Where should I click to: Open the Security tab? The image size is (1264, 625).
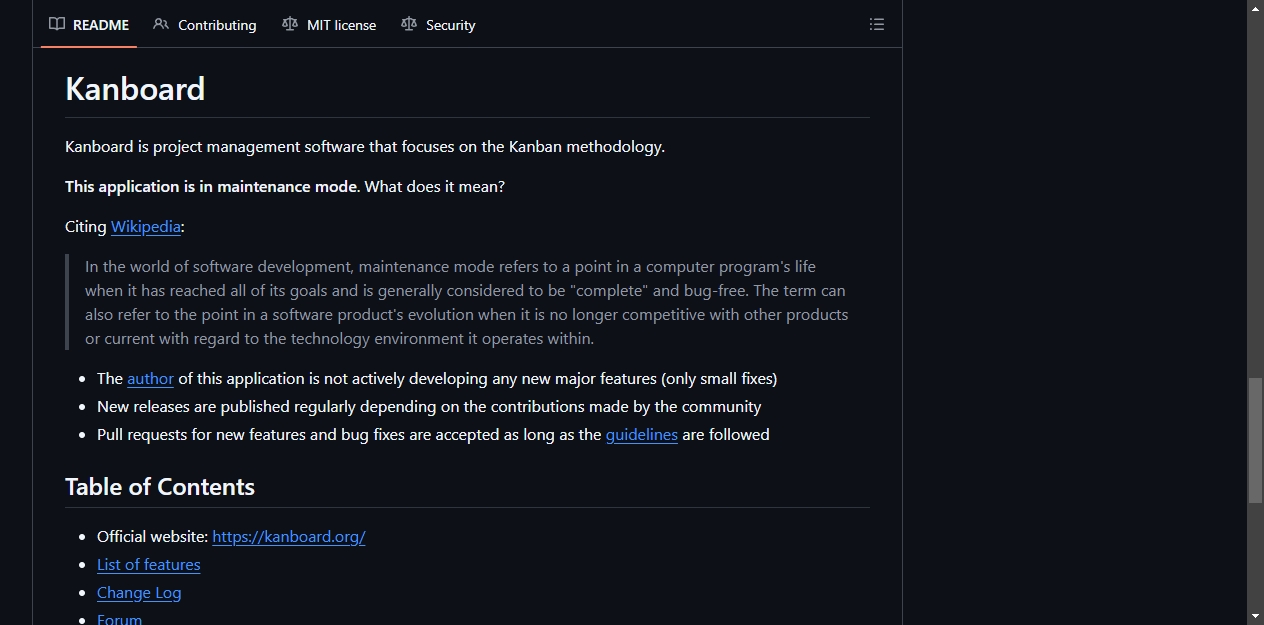point(438,25)
